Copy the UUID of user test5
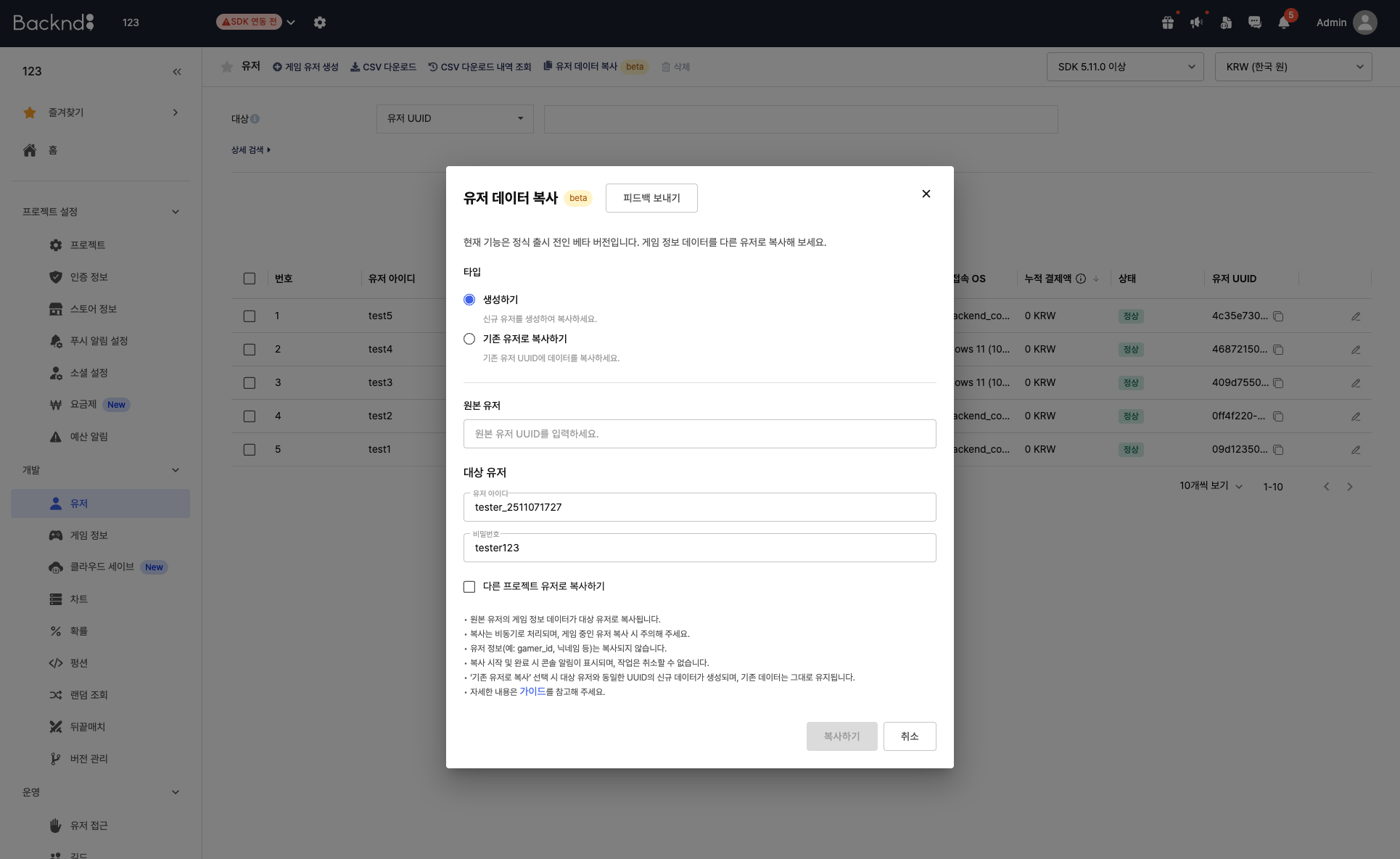Image resolution: width=1400 pixels, height=859 pixels. tap(1278, 316)
